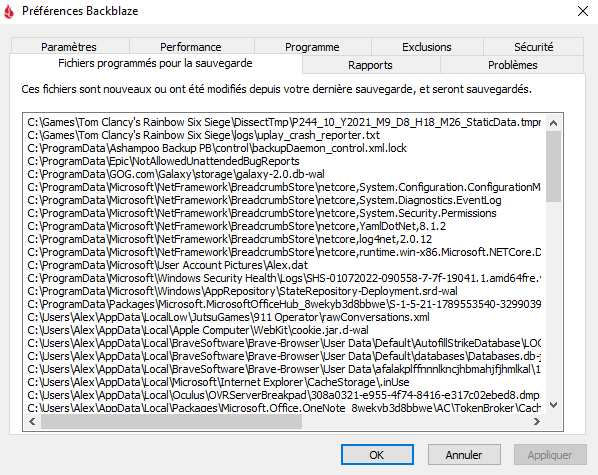Open the Paramètres tab
Screen dimensions: 598x475
[x=70, y=47]
